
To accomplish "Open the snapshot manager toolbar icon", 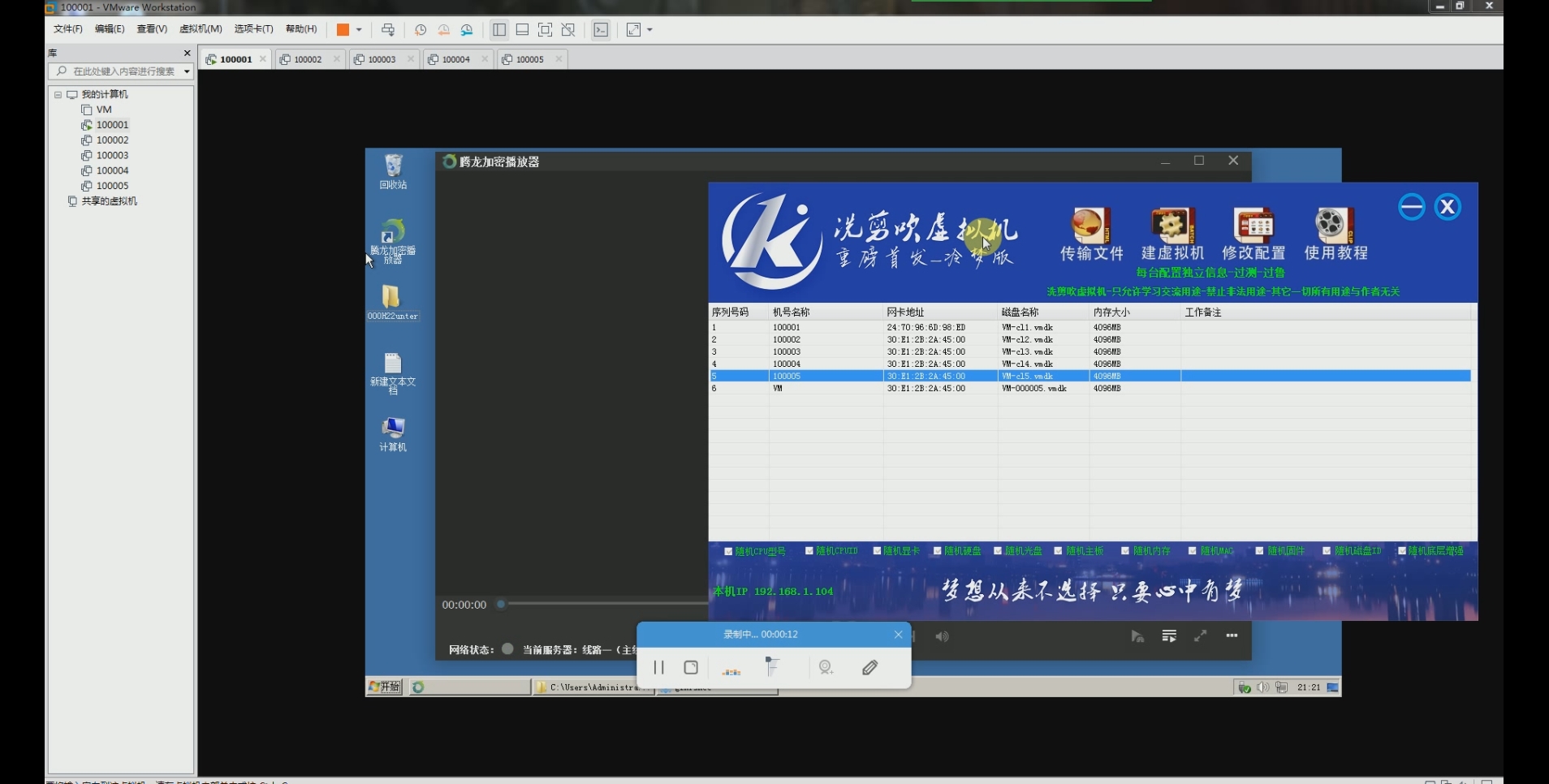I will 467,30.
